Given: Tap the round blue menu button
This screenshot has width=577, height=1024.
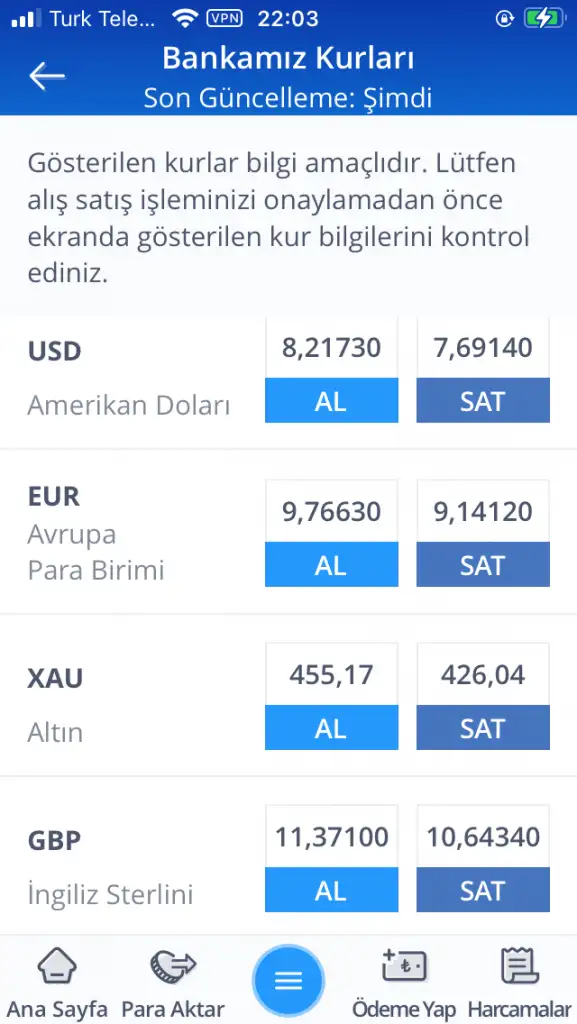Looking at the screenshot, I should pyautogui.click(x=288, y=980).
